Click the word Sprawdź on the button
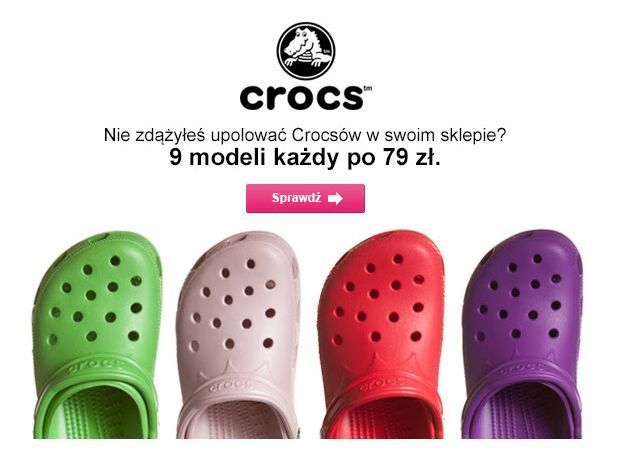 pyautogui.click(x=296, y=198)
